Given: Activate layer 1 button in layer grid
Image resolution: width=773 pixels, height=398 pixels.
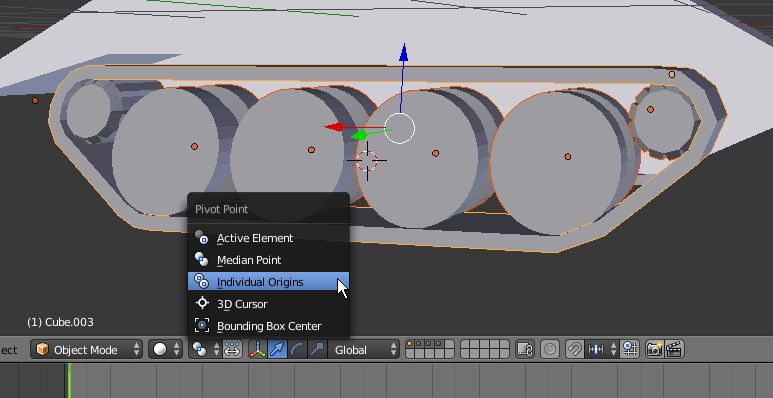Looking at the screenshot, I should tap(410, 344).
